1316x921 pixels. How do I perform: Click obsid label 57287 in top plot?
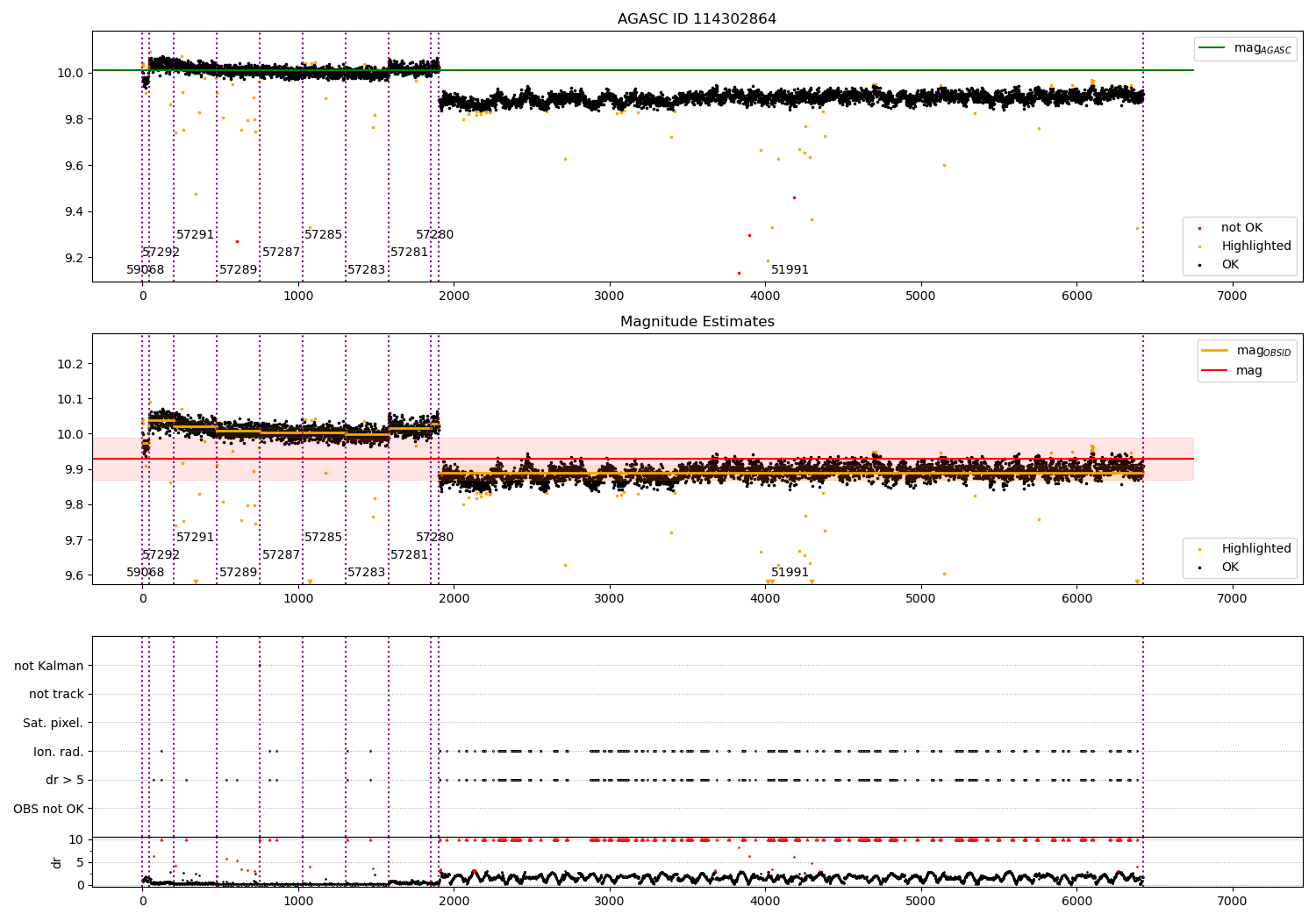[x=282, y=253]
